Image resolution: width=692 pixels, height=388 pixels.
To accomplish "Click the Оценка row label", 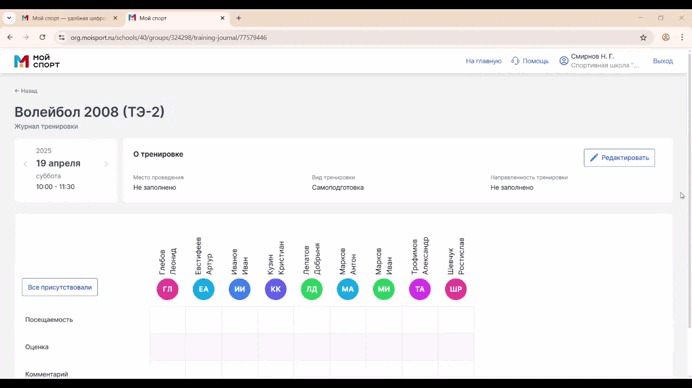I will [x=37, y=347].
